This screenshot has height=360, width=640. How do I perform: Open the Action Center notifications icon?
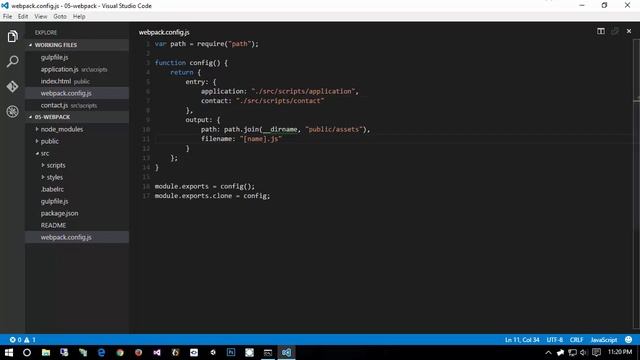(596, 352)
